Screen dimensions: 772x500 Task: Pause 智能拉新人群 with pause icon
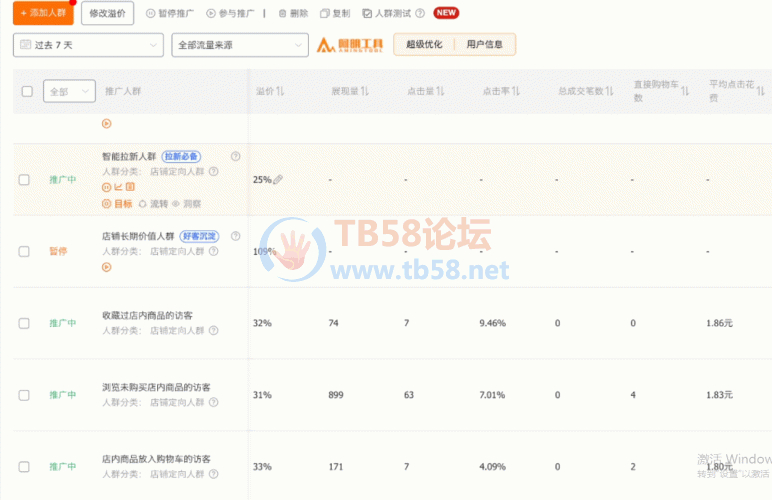point(106,186)
